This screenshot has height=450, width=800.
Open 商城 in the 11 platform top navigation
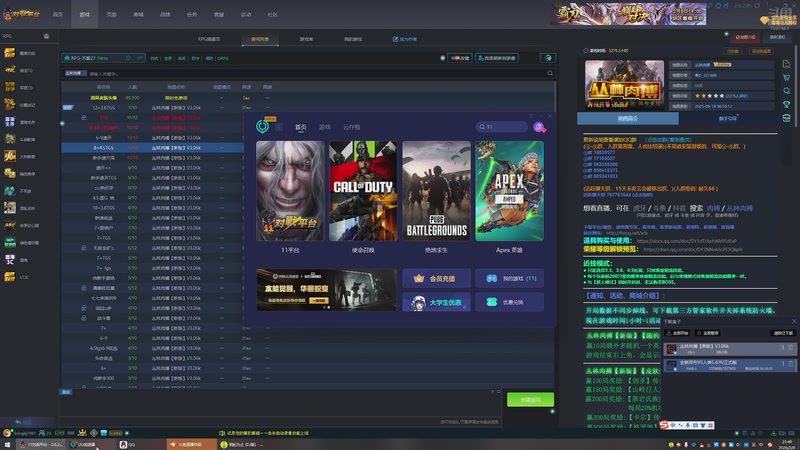138,14
